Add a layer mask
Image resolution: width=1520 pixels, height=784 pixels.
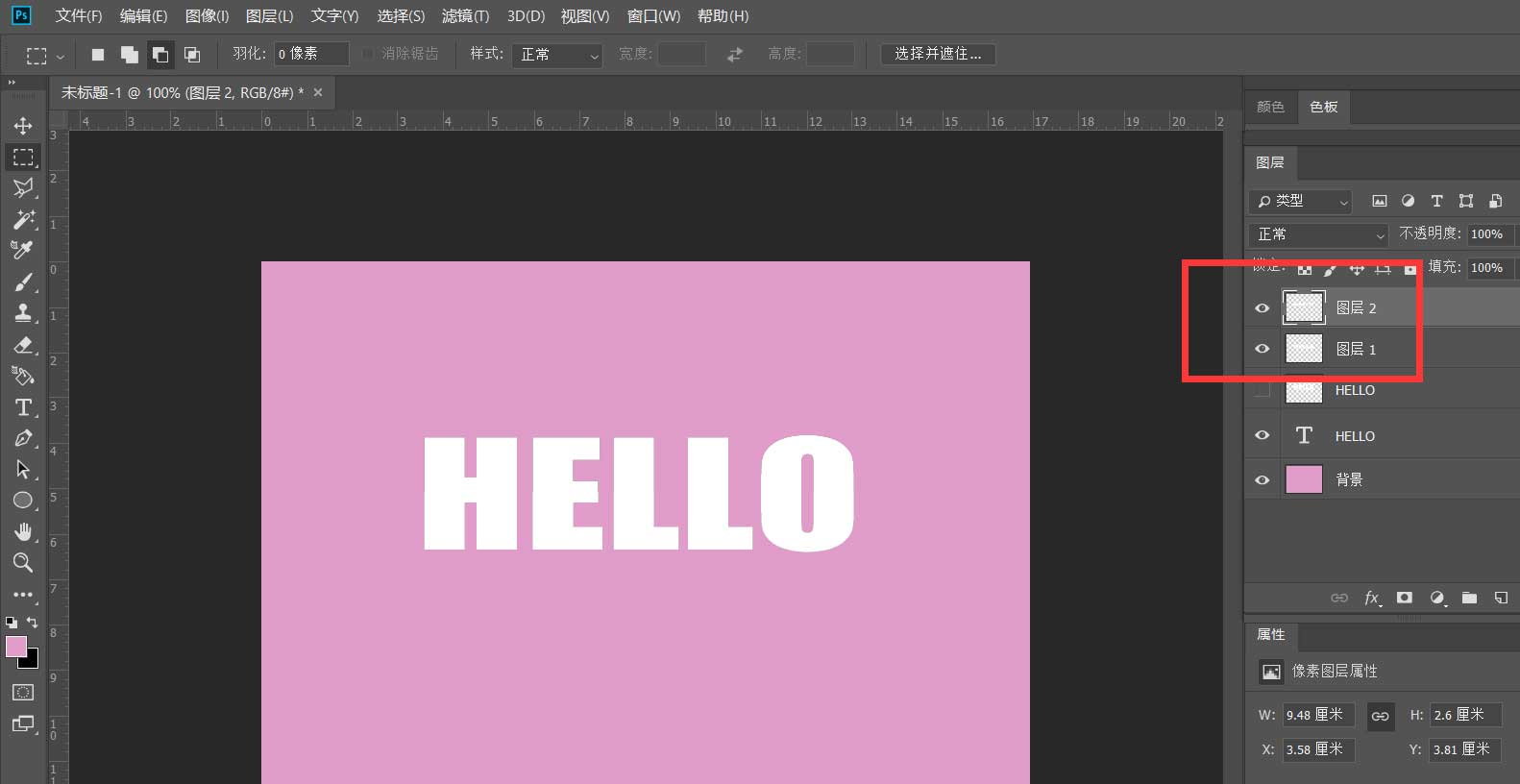[1405, 598]
